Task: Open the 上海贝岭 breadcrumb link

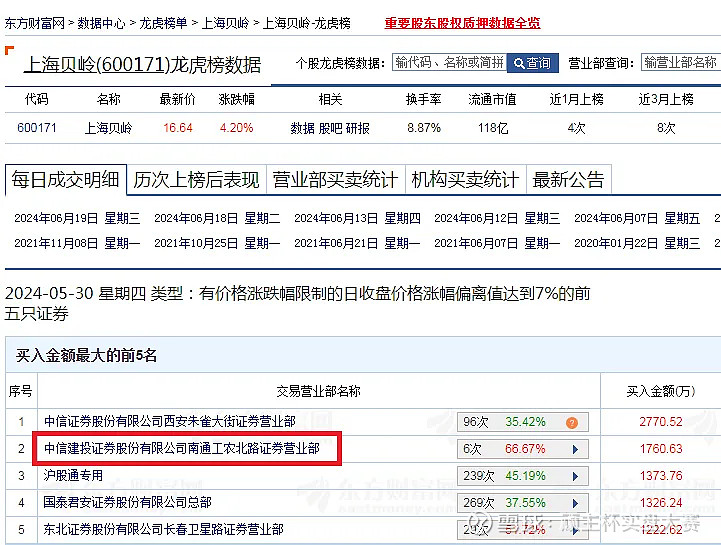Action: [x=225, y=23]
